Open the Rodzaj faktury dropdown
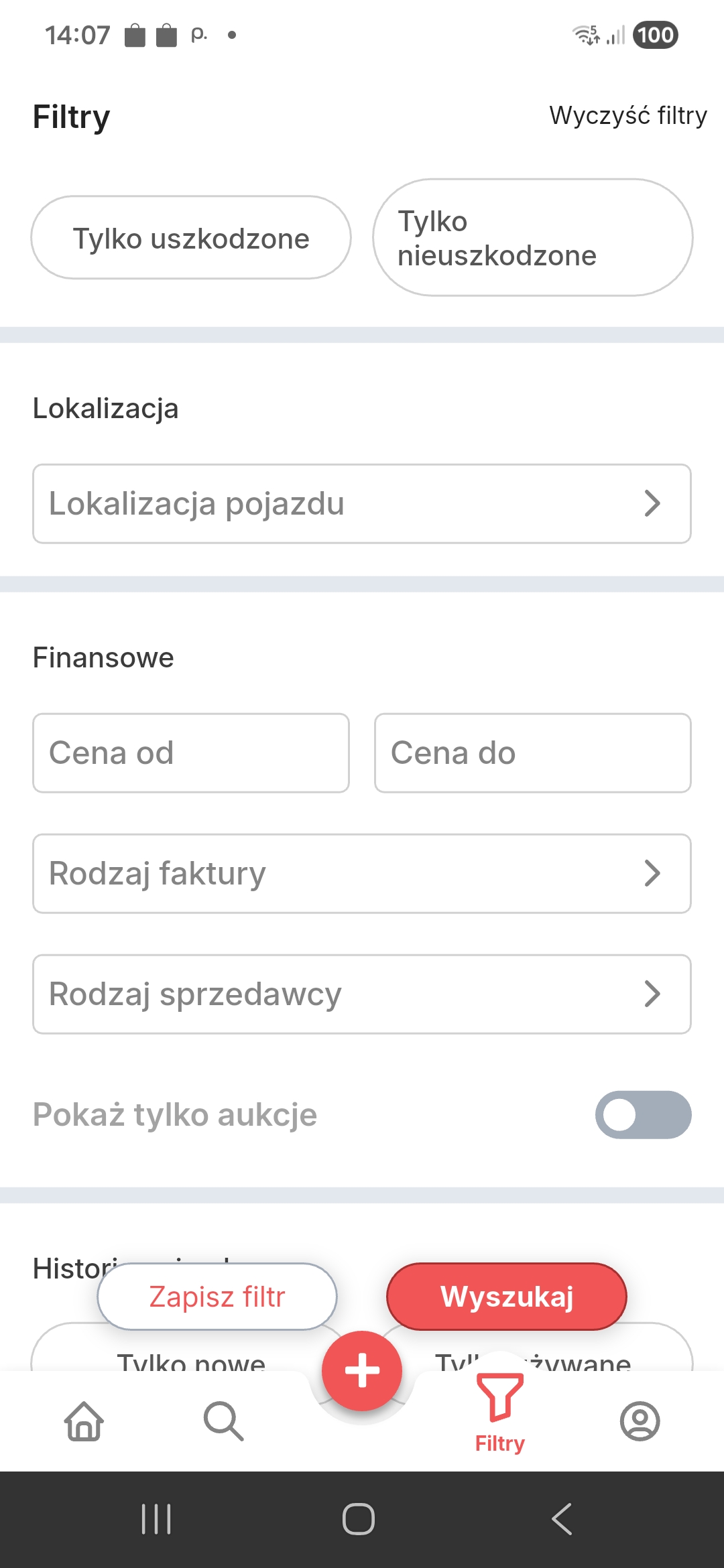The width and height of the screenshot is (724, 1568). coord(362,874)
